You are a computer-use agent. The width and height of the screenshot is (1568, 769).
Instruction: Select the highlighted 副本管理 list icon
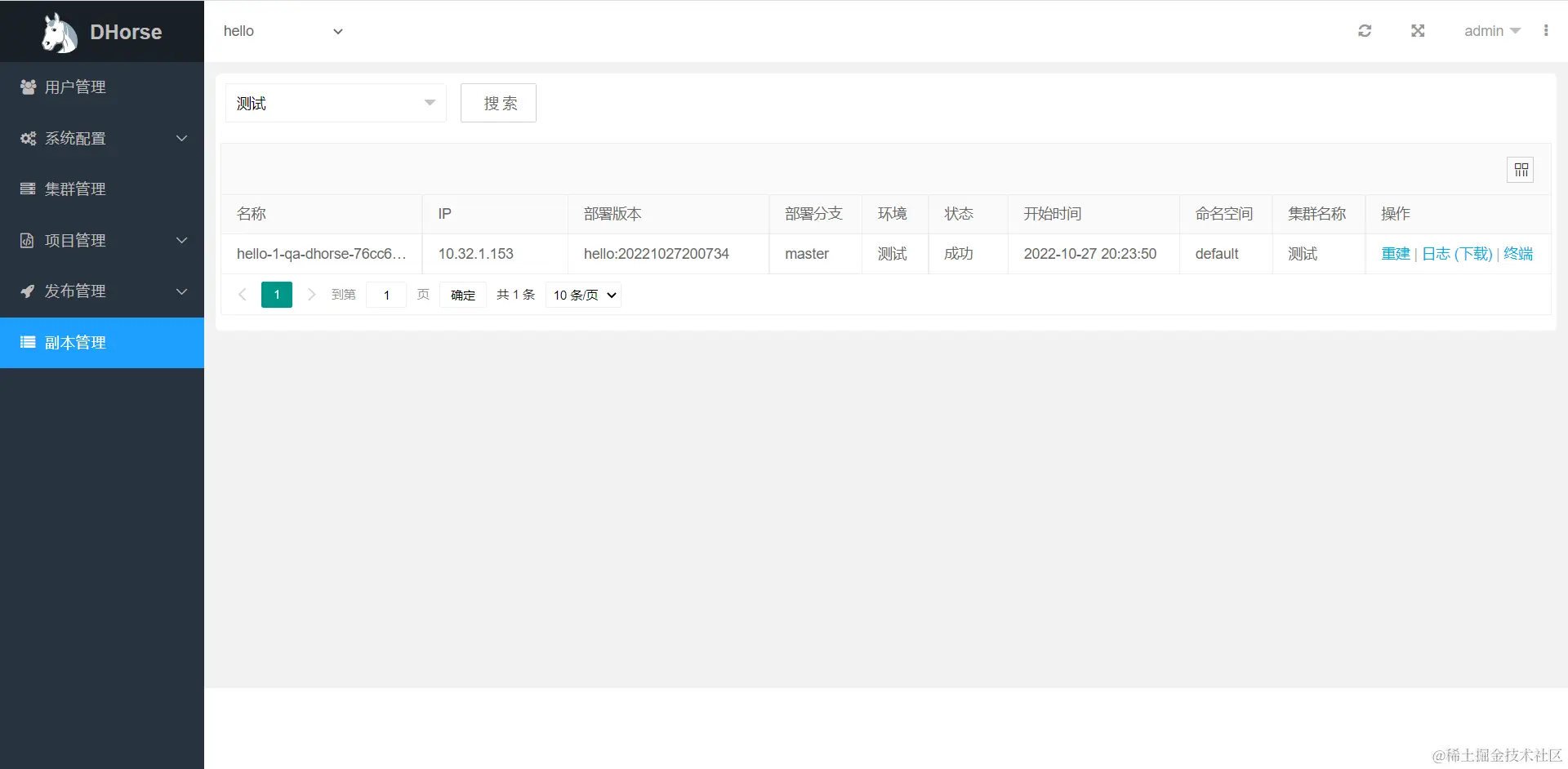27,342
